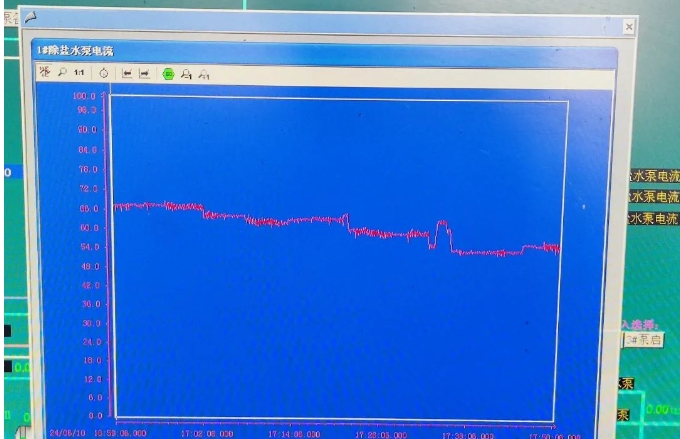
Task: Open the clock time-range setting
Action: click(103, 73)
